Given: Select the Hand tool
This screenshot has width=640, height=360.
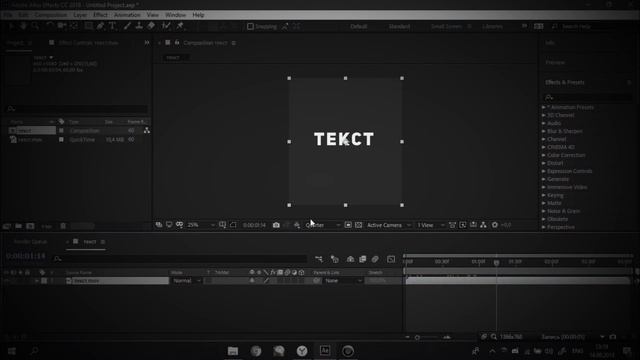Looking at the screenshot, I should tap(23, 26).
